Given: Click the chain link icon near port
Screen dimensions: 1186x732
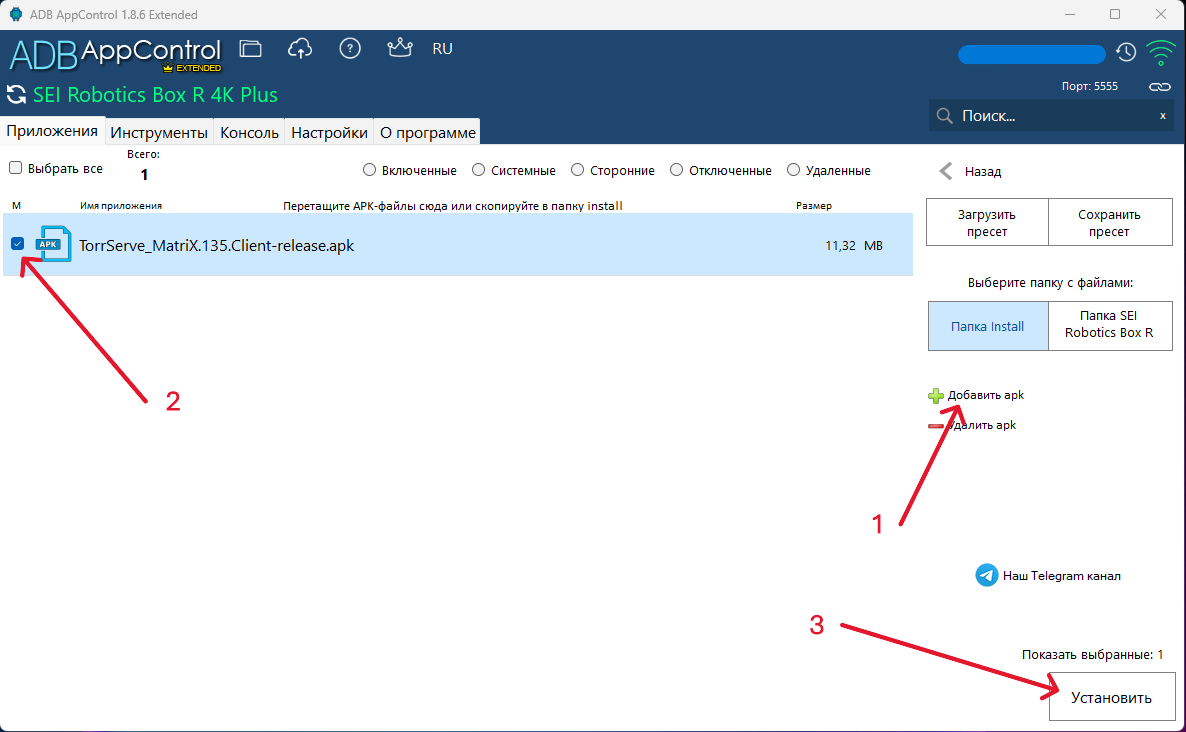Looking at the screenshot, I should pyautogui.click(x=1160, y=87).
